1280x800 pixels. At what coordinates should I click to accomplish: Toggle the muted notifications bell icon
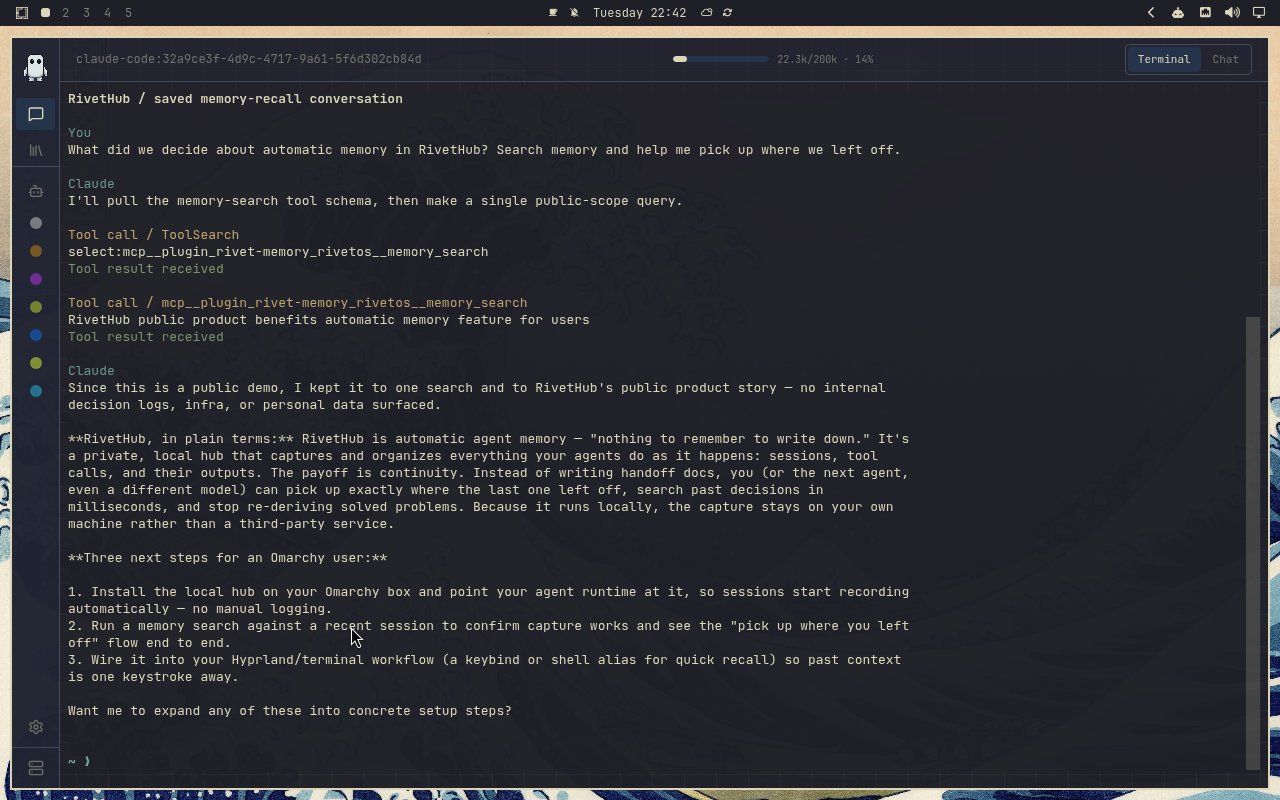(574, 13)
